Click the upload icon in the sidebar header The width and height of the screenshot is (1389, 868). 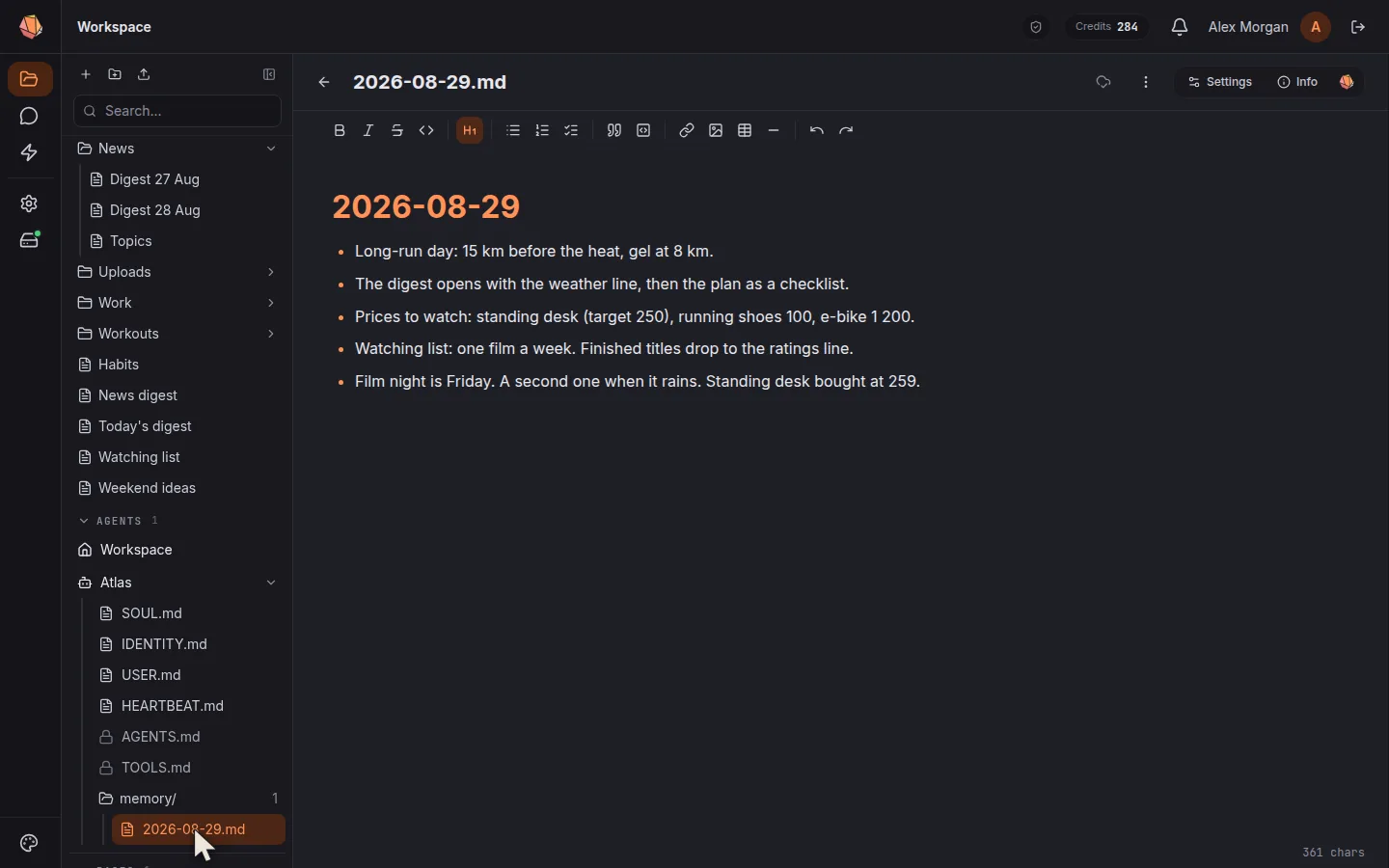tap(144, 74)
